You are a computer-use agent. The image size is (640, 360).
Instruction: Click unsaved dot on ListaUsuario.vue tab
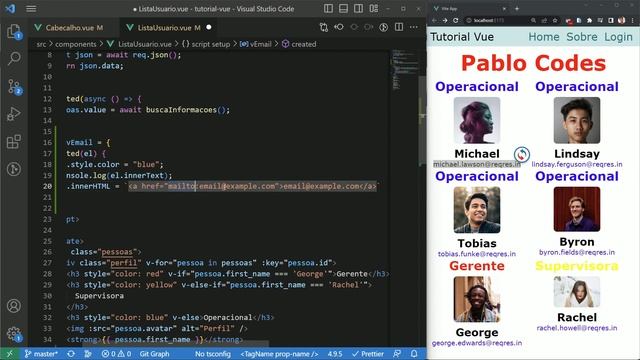click(209, 27)
